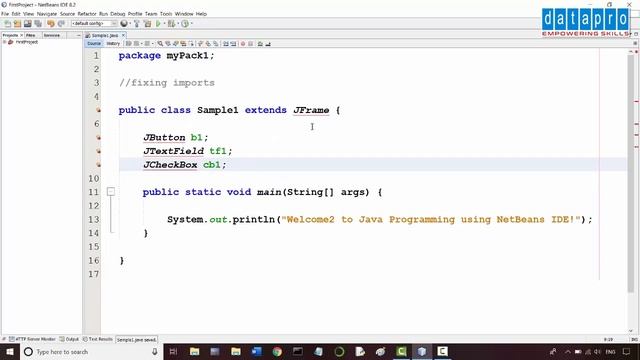640x360 pixels.
Task: Open the Navigate menu
Action: (47, 14)
